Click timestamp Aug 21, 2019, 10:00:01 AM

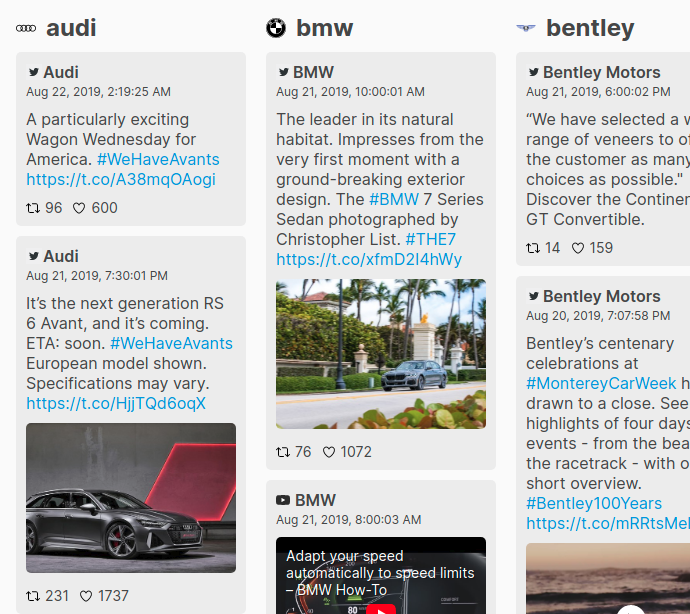350,92
